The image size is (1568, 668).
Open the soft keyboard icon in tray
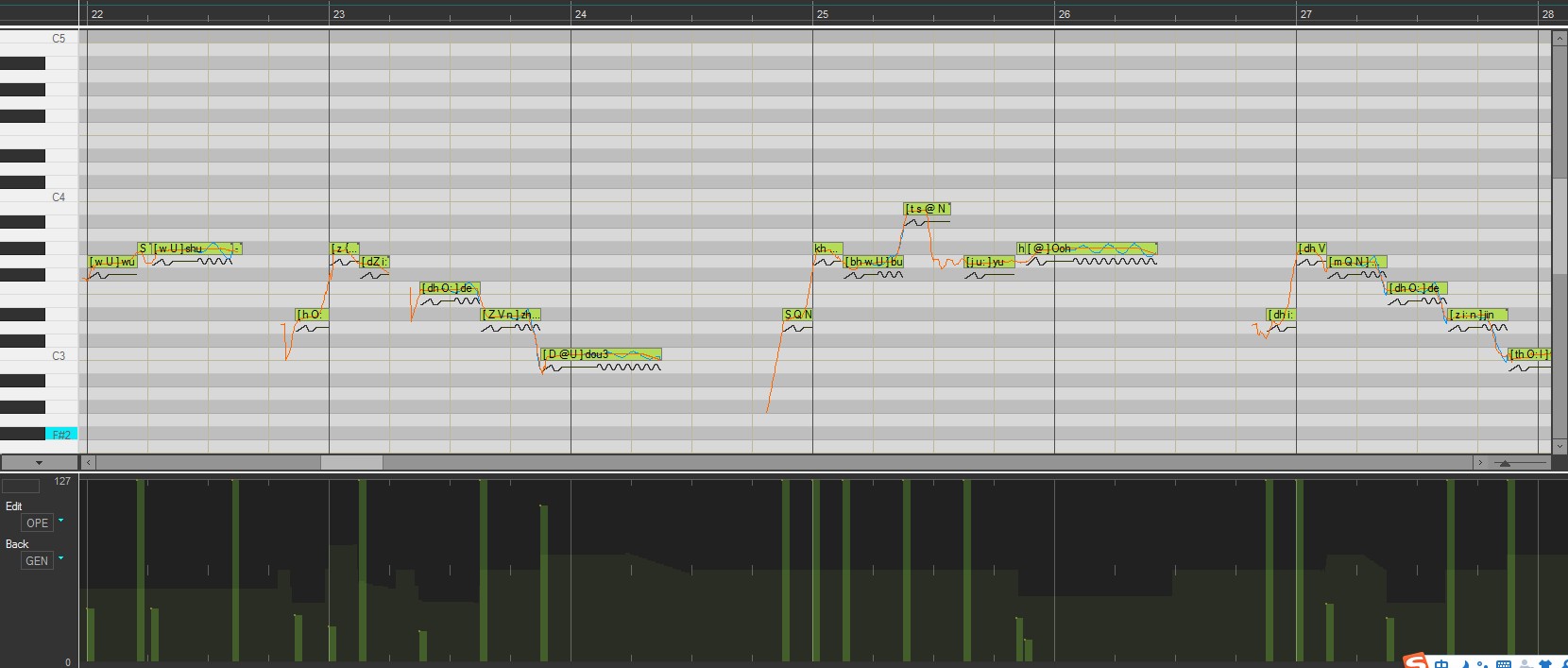(x=1505, y=664)
